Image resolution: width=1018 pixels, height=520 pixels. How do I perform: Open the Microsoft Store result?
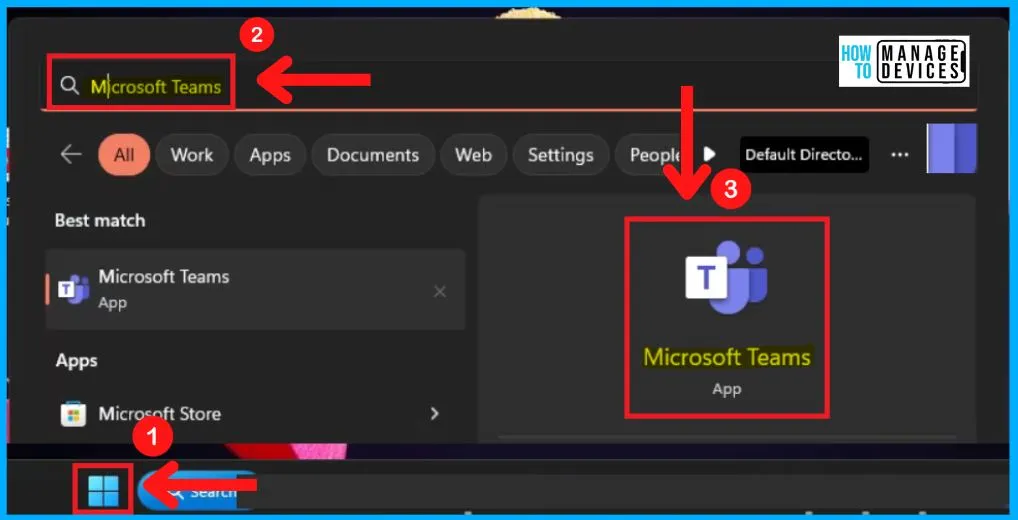pos(255,414)
